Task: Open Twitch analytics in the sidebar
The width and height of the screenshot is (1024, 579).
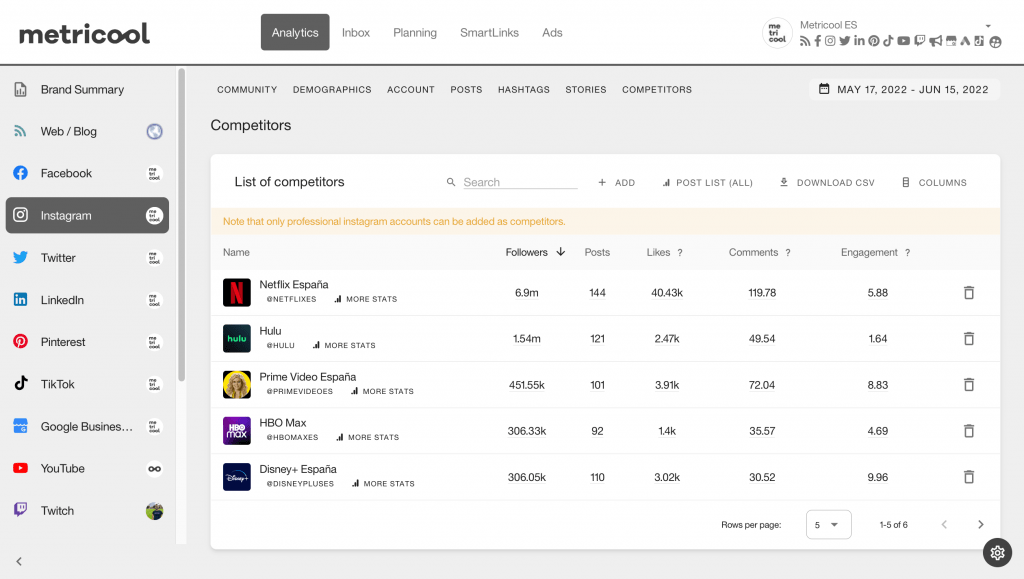Action: pyautogui.click(x=88, y=510)
